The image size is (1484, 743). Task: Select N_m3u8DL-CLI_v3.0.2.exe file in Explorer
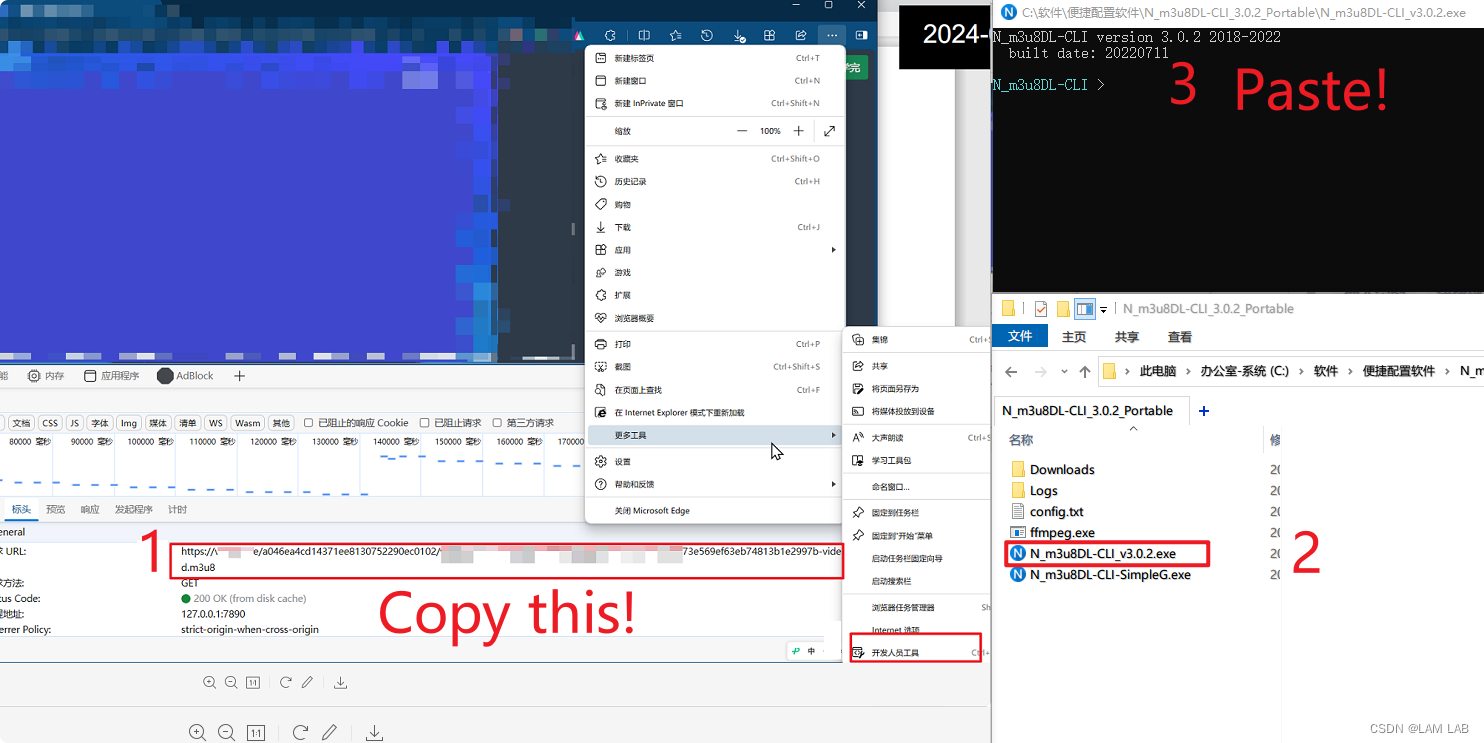(x=1101, y=554)
